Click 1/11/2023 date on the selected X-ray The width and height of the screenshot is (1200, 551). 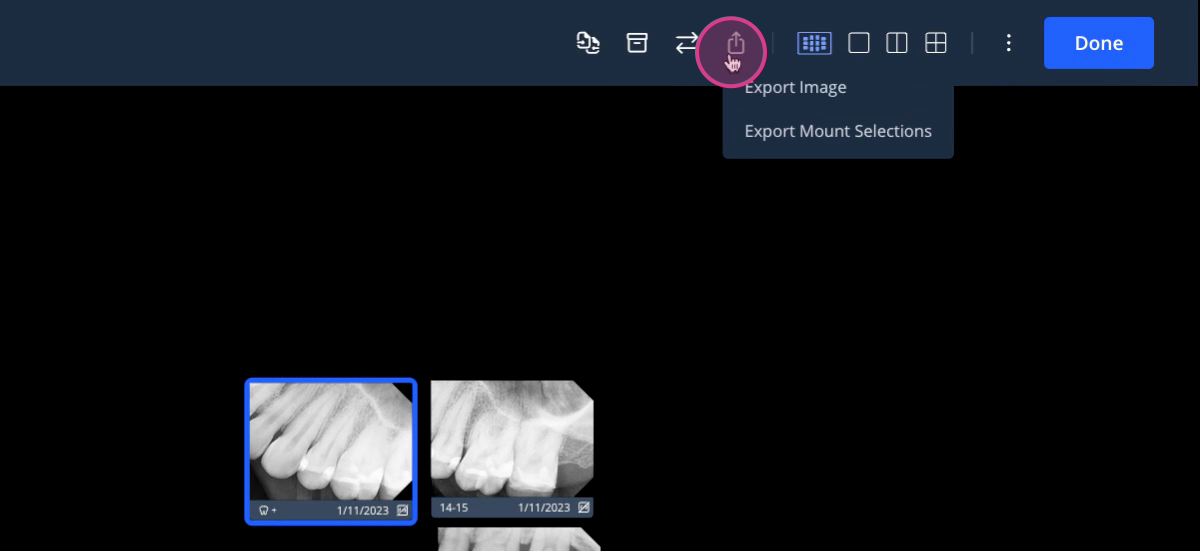pos(363,510)
